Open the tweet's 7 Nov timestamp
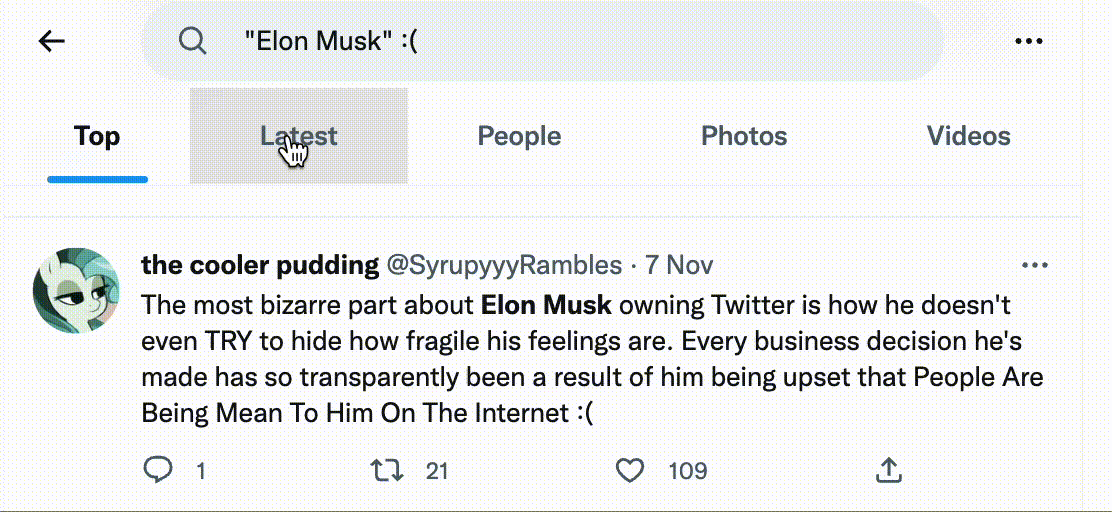 [679, 265]
